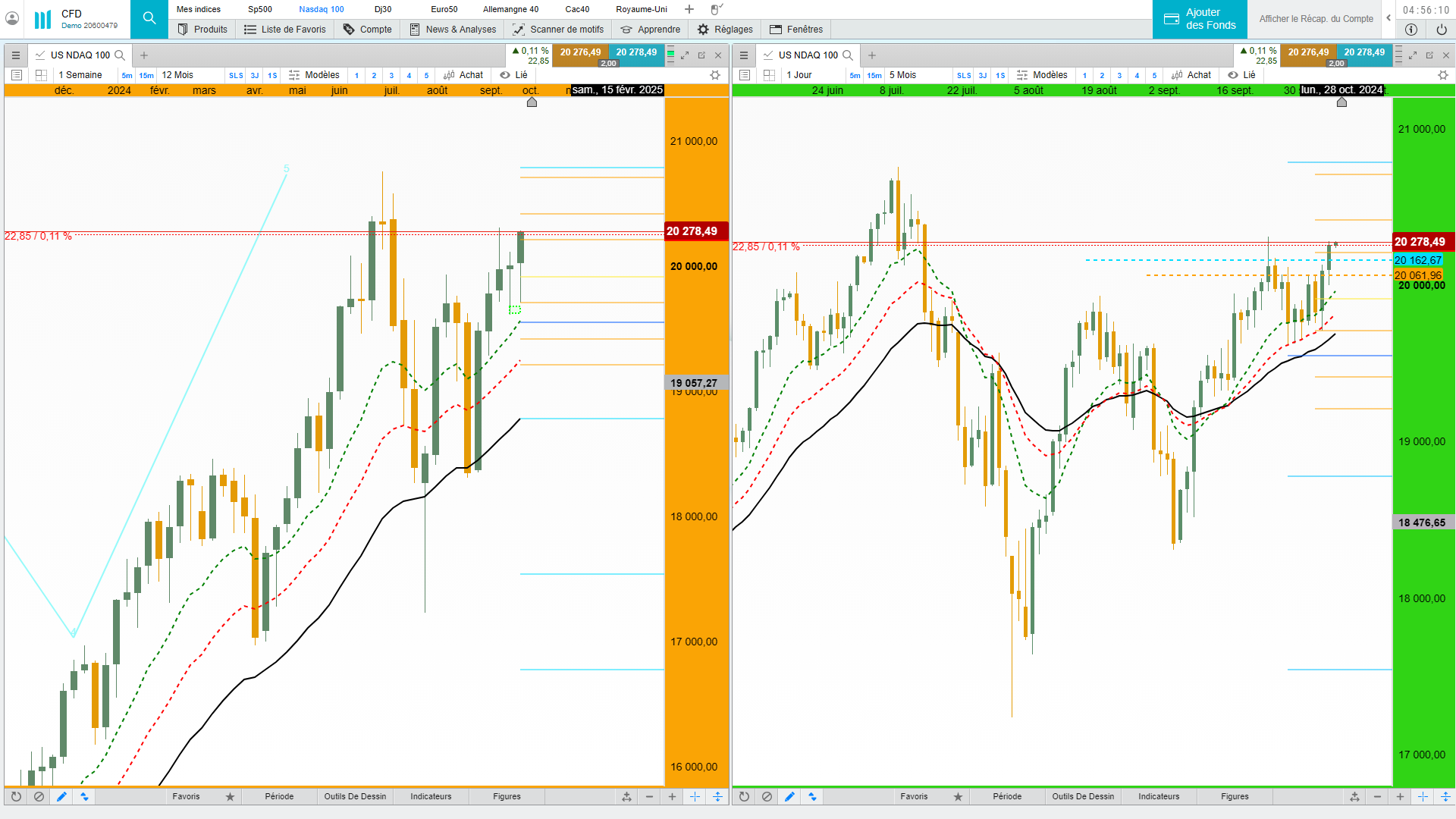The height and width of the screenshot is (819, 1456).
Task: Click Favoris star in right chart footer
Action: click(x=958, y=796)
